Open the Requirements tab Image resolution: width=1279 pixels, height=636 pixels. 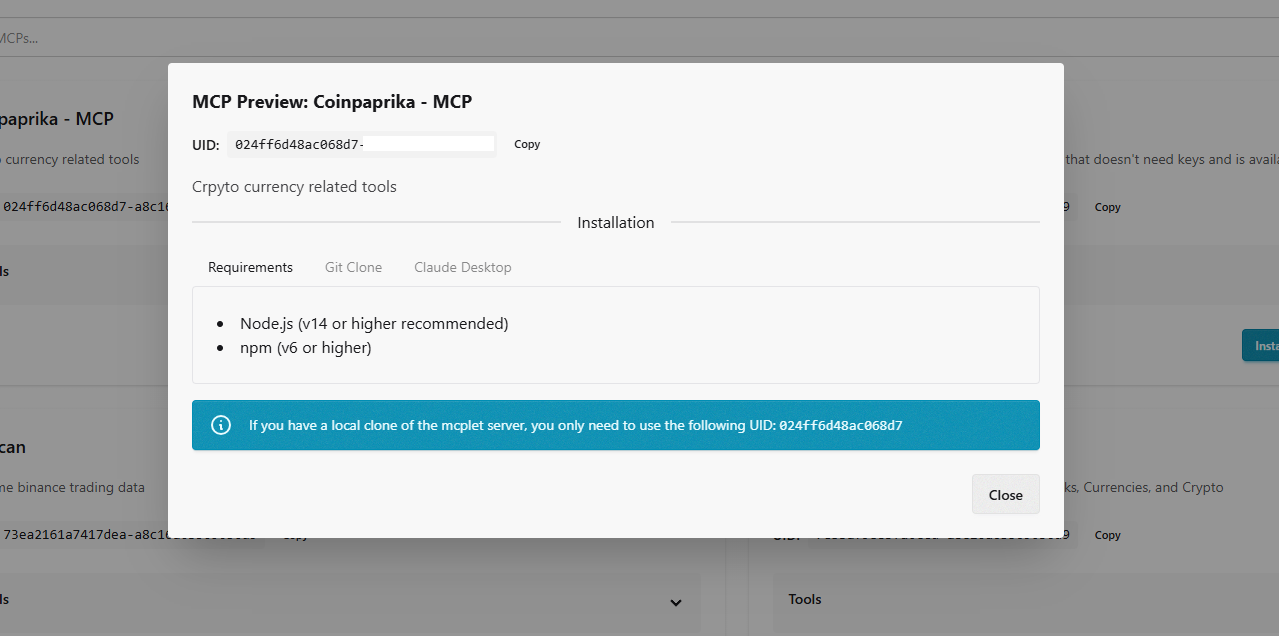[250, 267]
